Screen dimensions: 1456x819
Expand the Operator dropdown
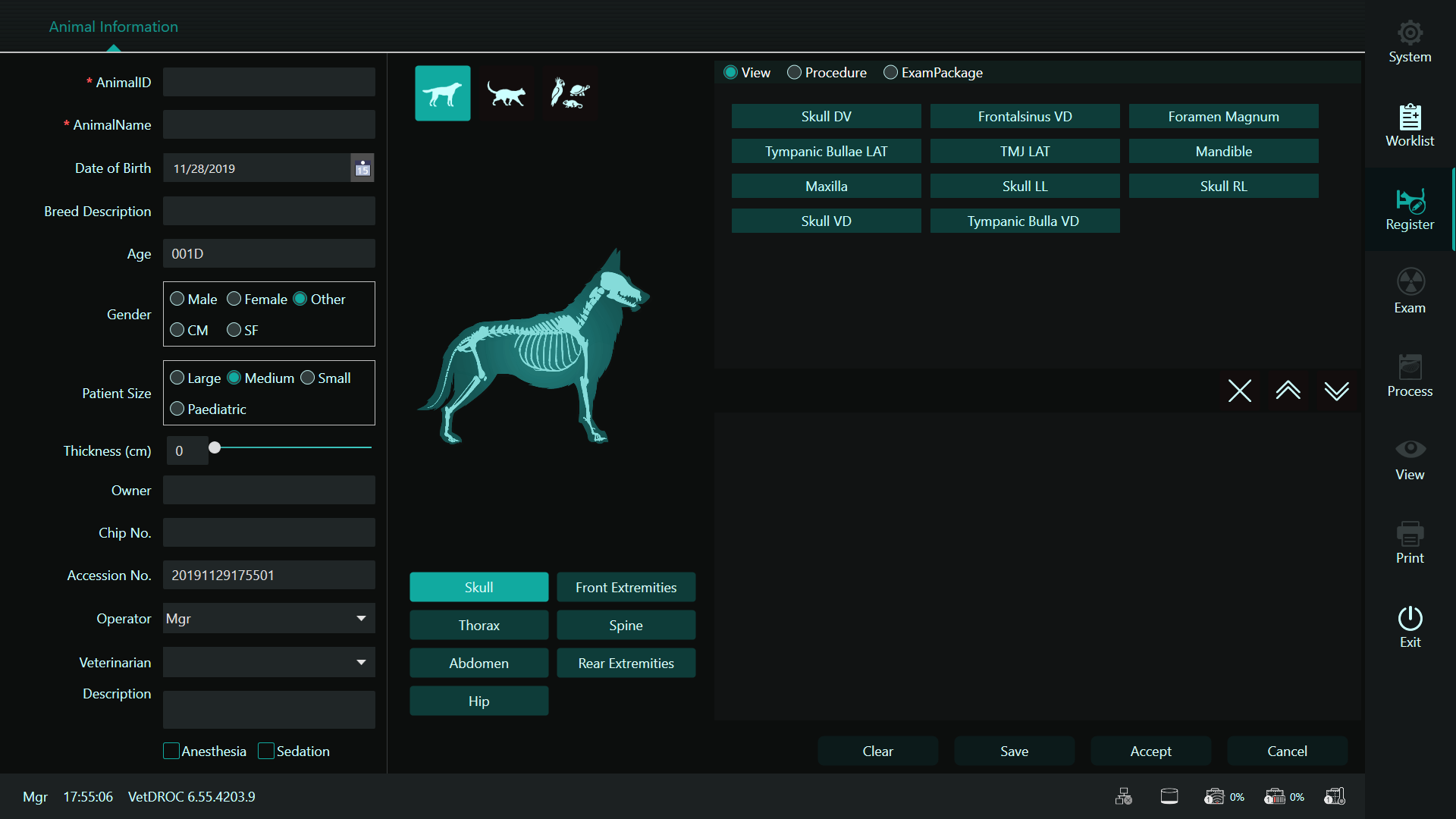click(361, 619)
